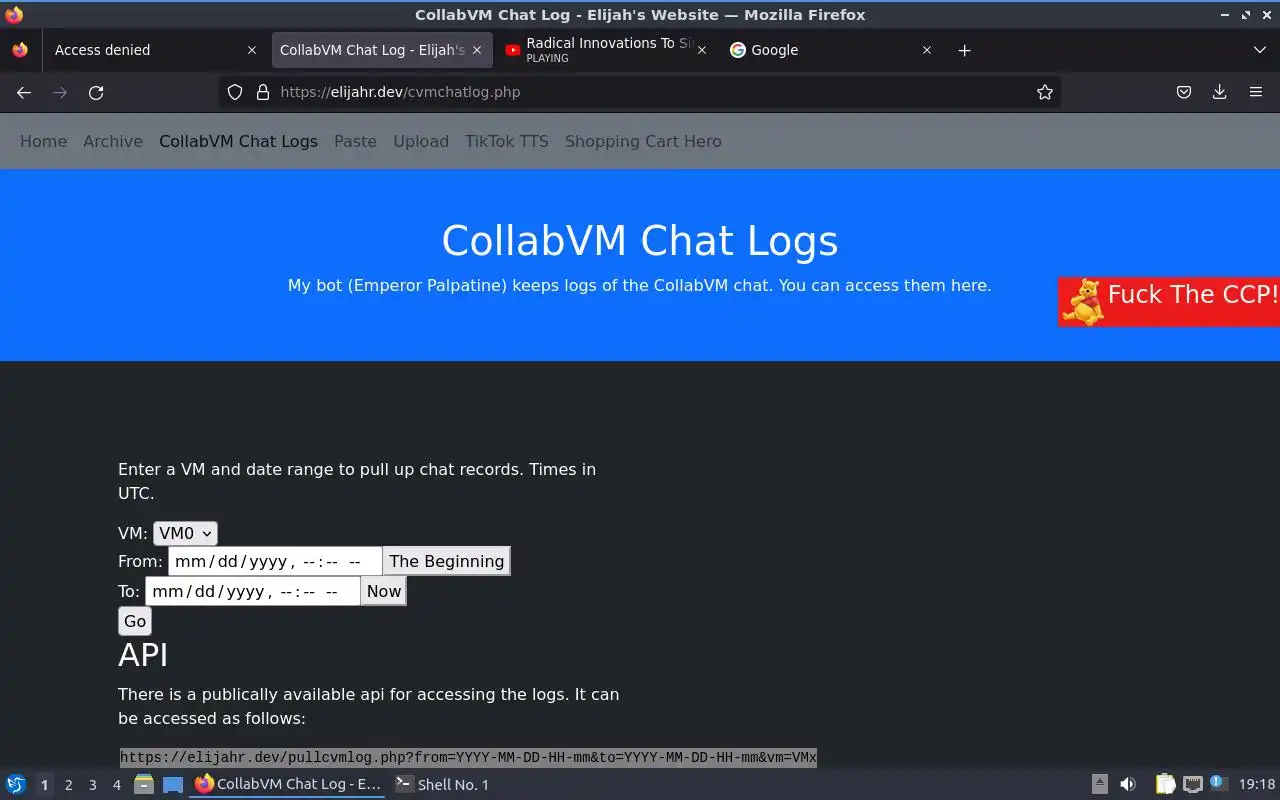Open the Paste nav link
This screenshot has width=1280, height=800.
pos(355,141)
